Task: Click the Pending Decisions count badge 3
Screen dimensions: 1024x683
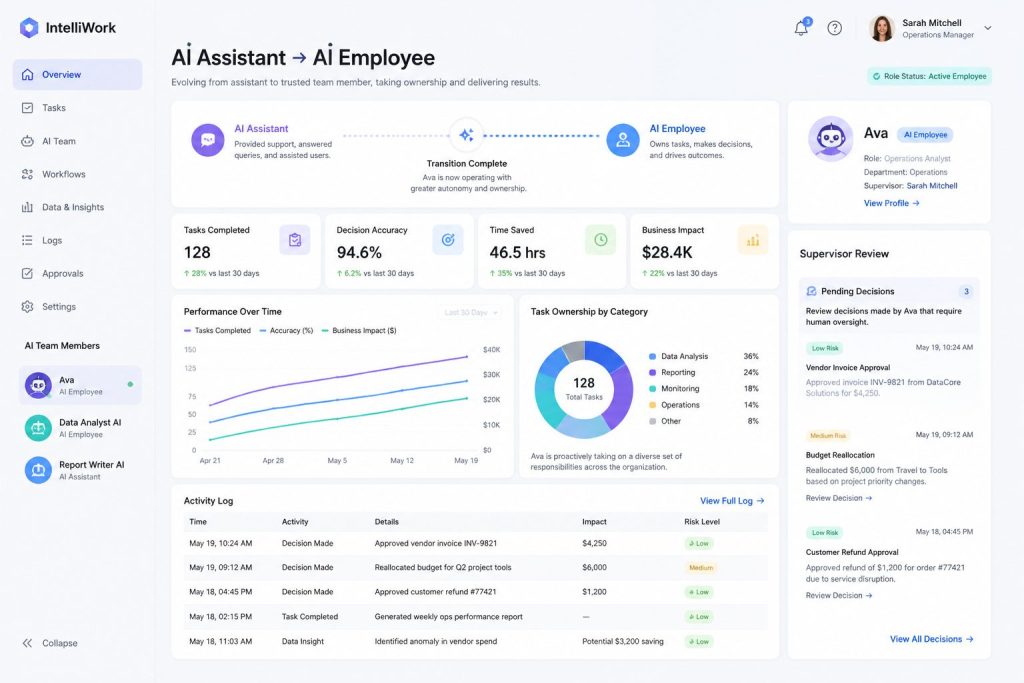Action: coord(966,291)
